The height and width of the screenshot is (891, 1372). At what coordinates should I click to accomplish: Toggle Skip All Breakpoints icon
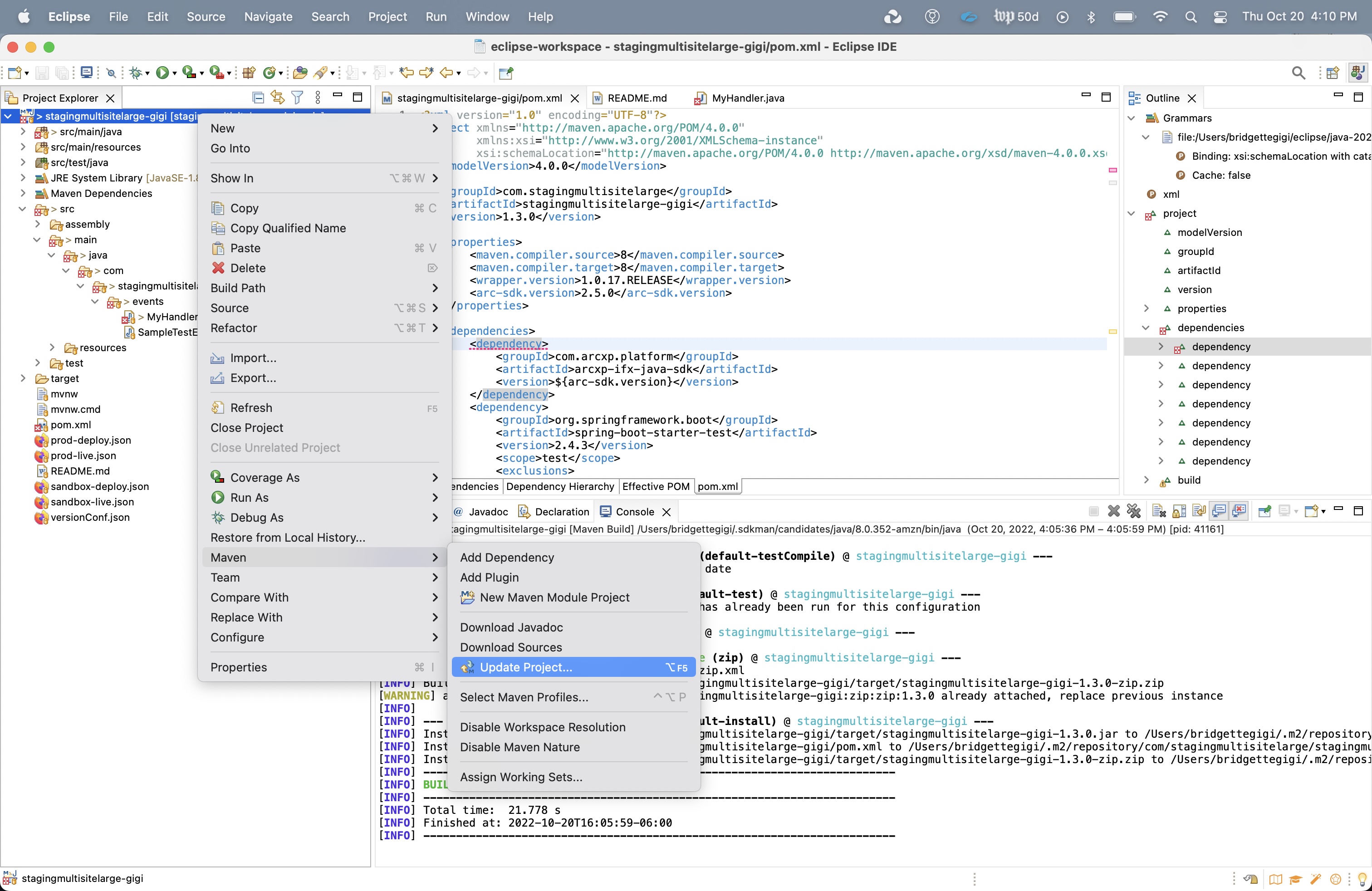(111, 73)
